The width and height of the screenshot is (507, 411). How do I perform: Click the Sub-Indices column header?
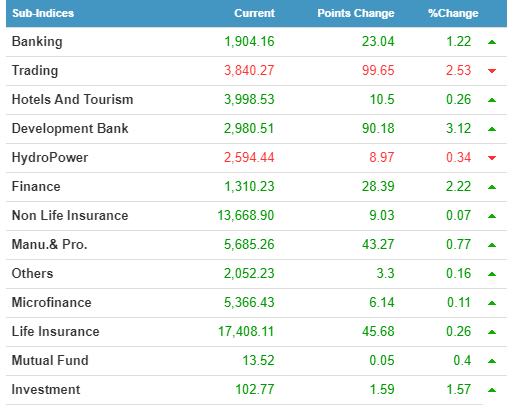[43, 13]
